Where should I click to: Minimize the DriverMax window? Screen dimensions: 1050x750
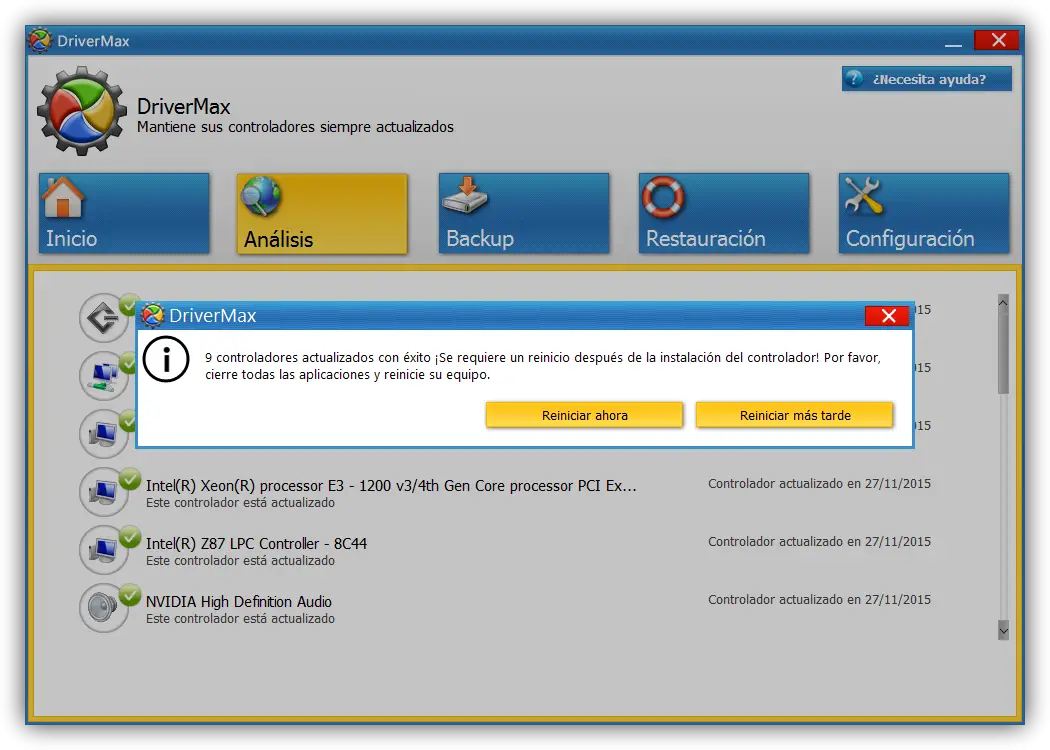click(954, 42)
